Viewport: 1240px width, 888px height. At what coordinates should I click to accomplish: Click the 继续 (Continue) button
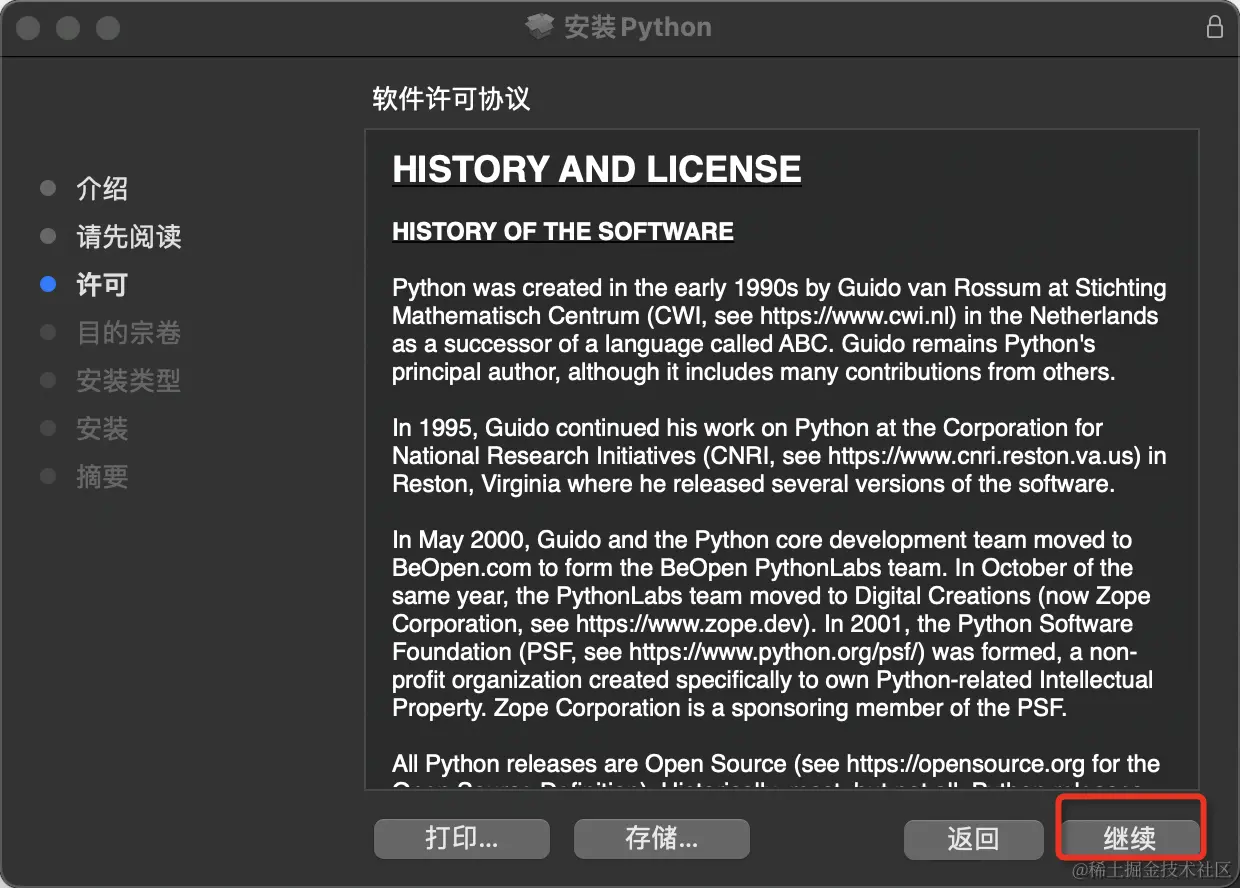1131,838
